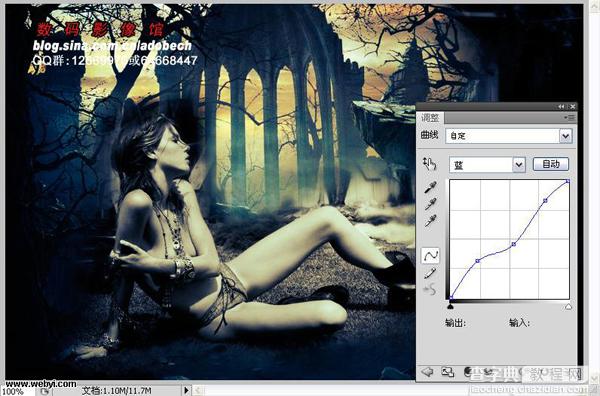Select the upper curve point near highlights

tap(545, 200)
